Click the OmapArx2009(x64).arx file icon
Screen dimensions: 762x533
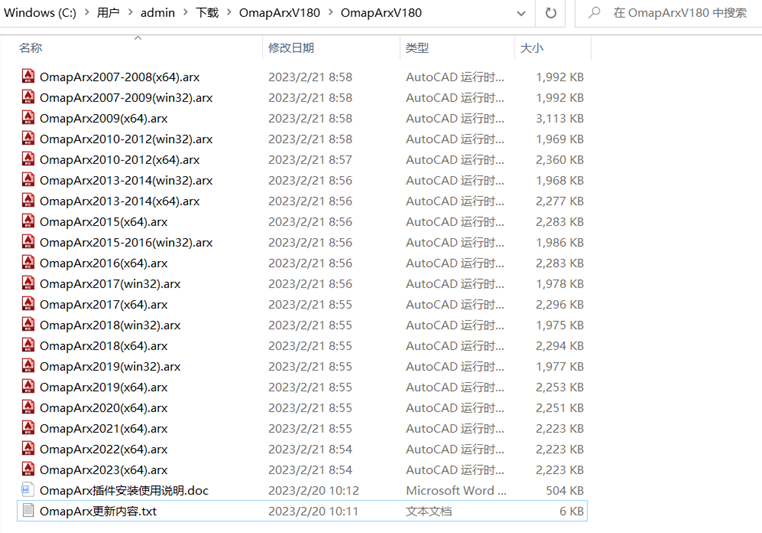28,118
